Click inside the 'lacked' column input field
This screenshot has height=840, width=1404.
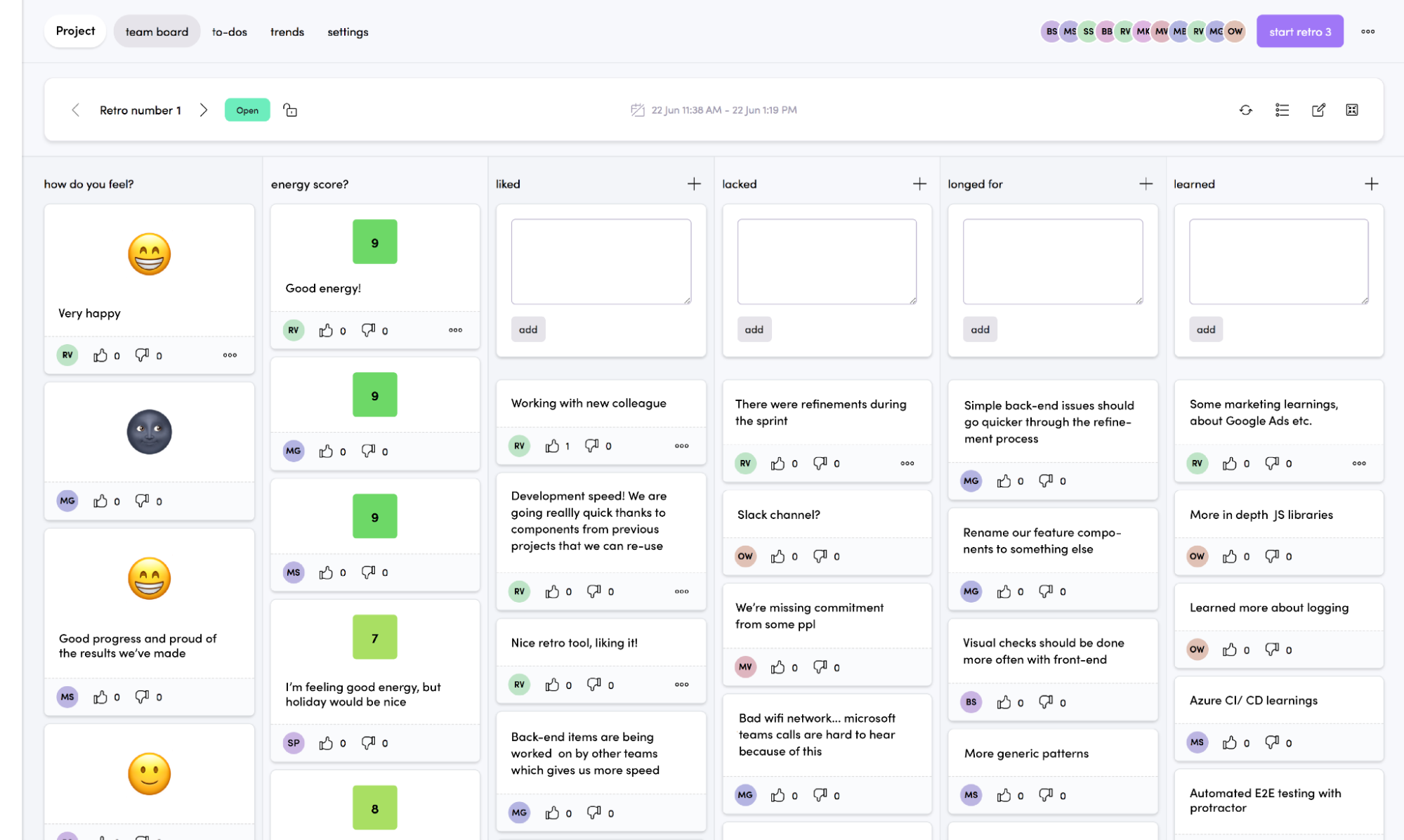point(827,261)
